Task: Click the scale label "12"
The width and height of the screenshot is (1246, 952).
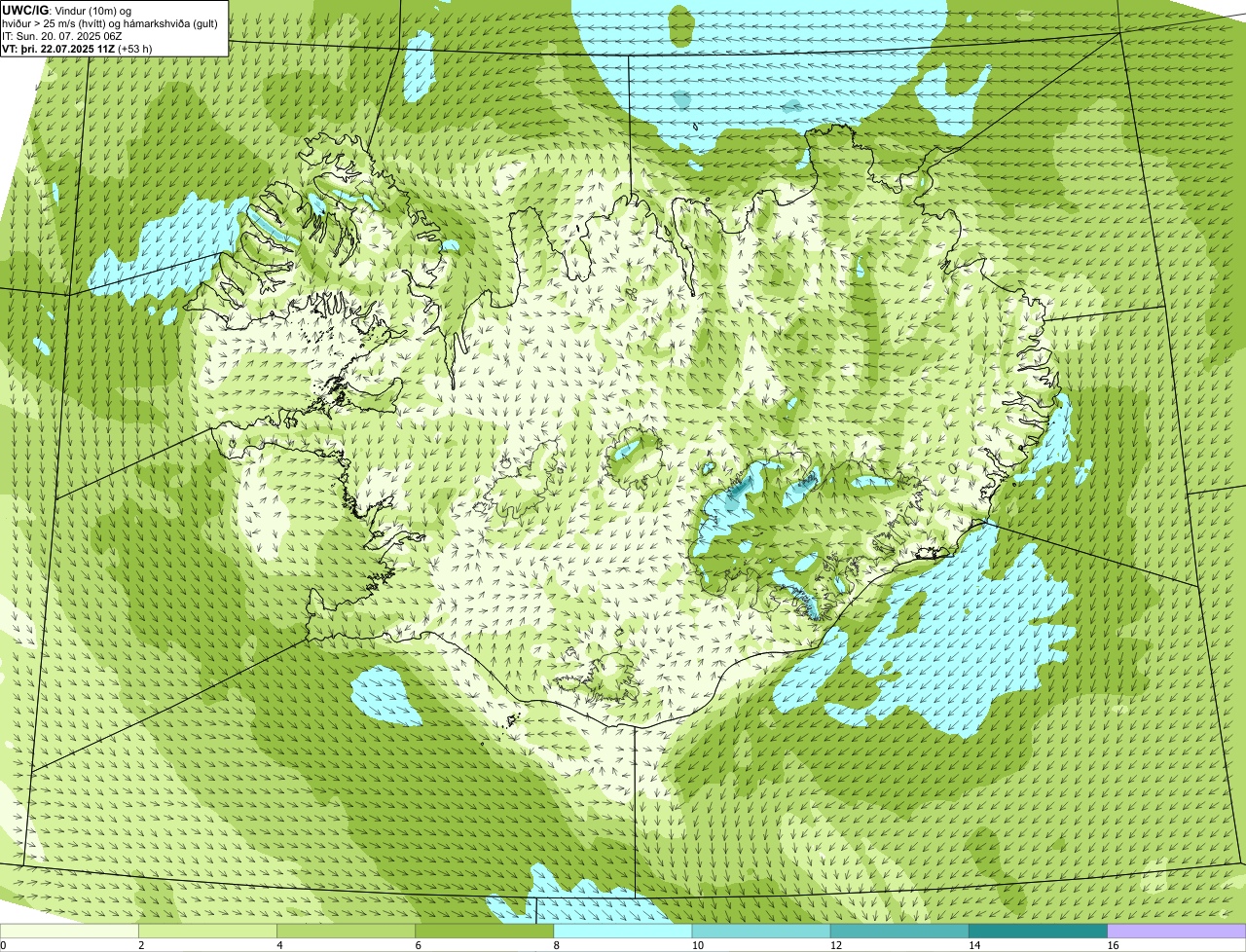Action: tap(835, 945)
